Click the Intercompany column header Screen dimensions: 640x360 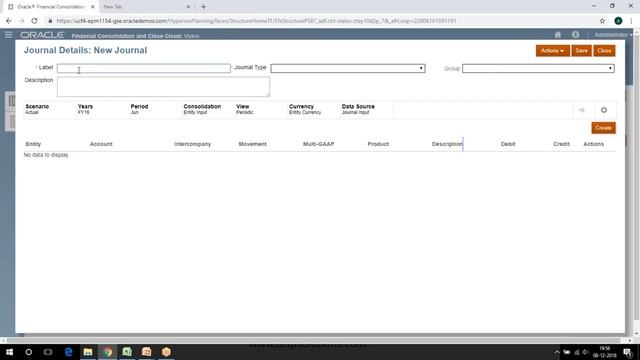click(193, 144)
